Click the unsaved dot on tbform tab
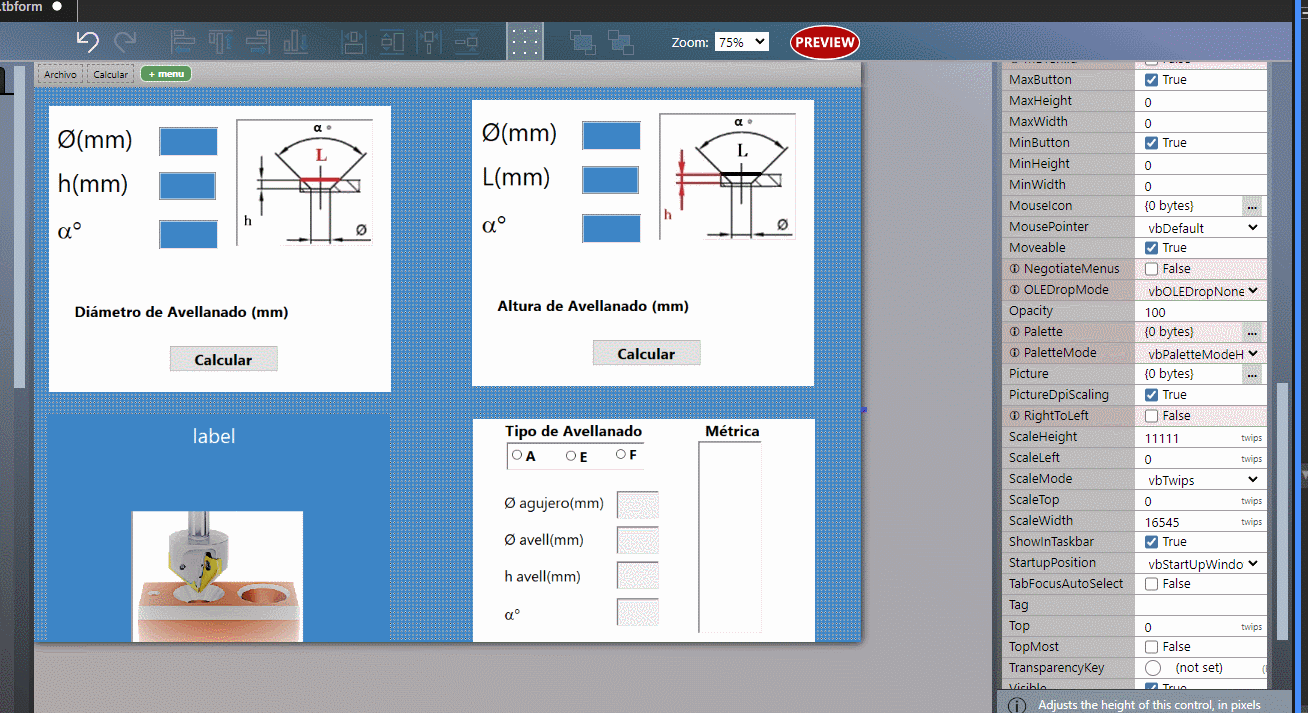The width and height of the screenshot is (1308, 713). tap(57, 6)
